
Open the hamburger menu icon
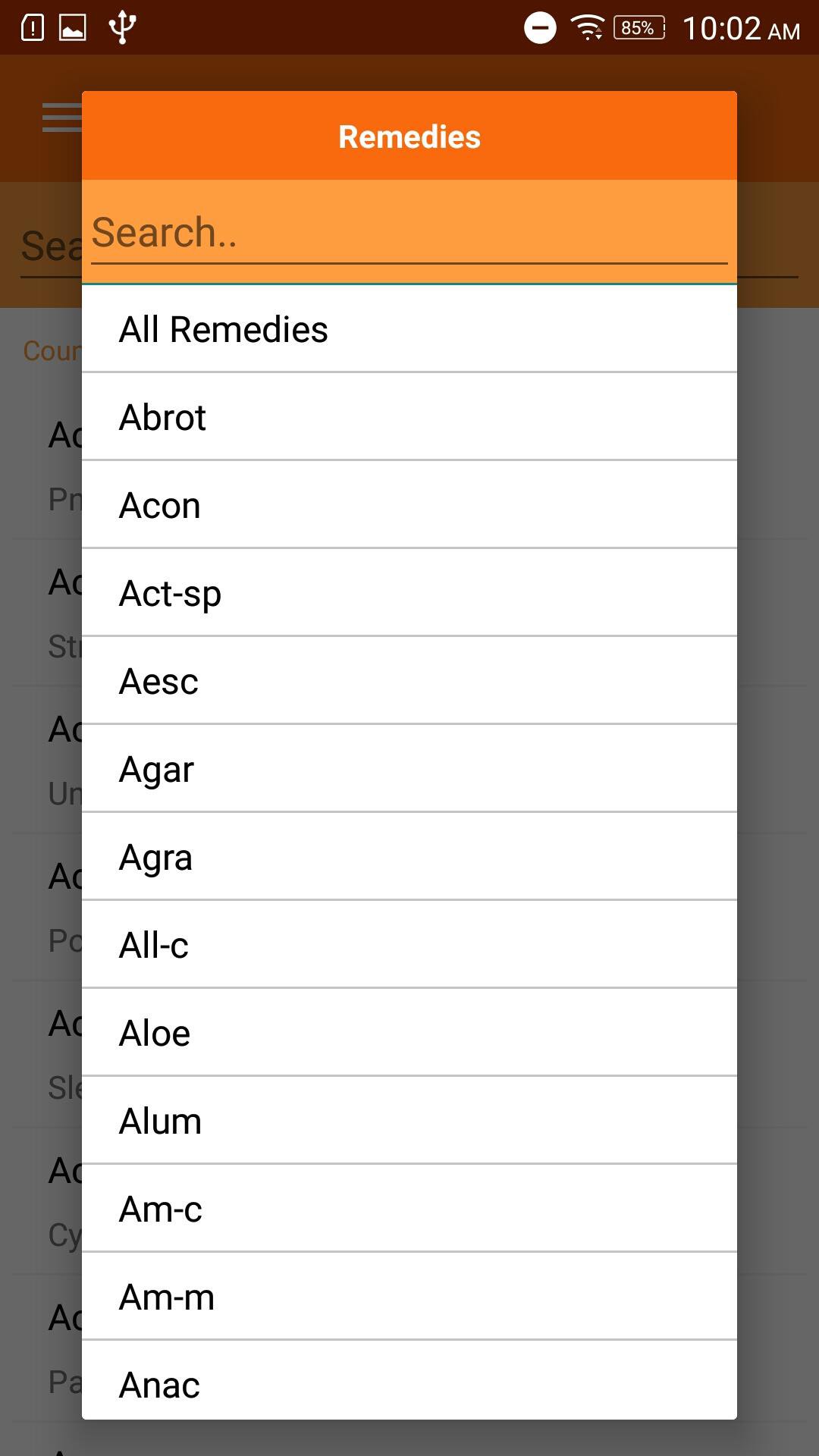pos(61,118)
